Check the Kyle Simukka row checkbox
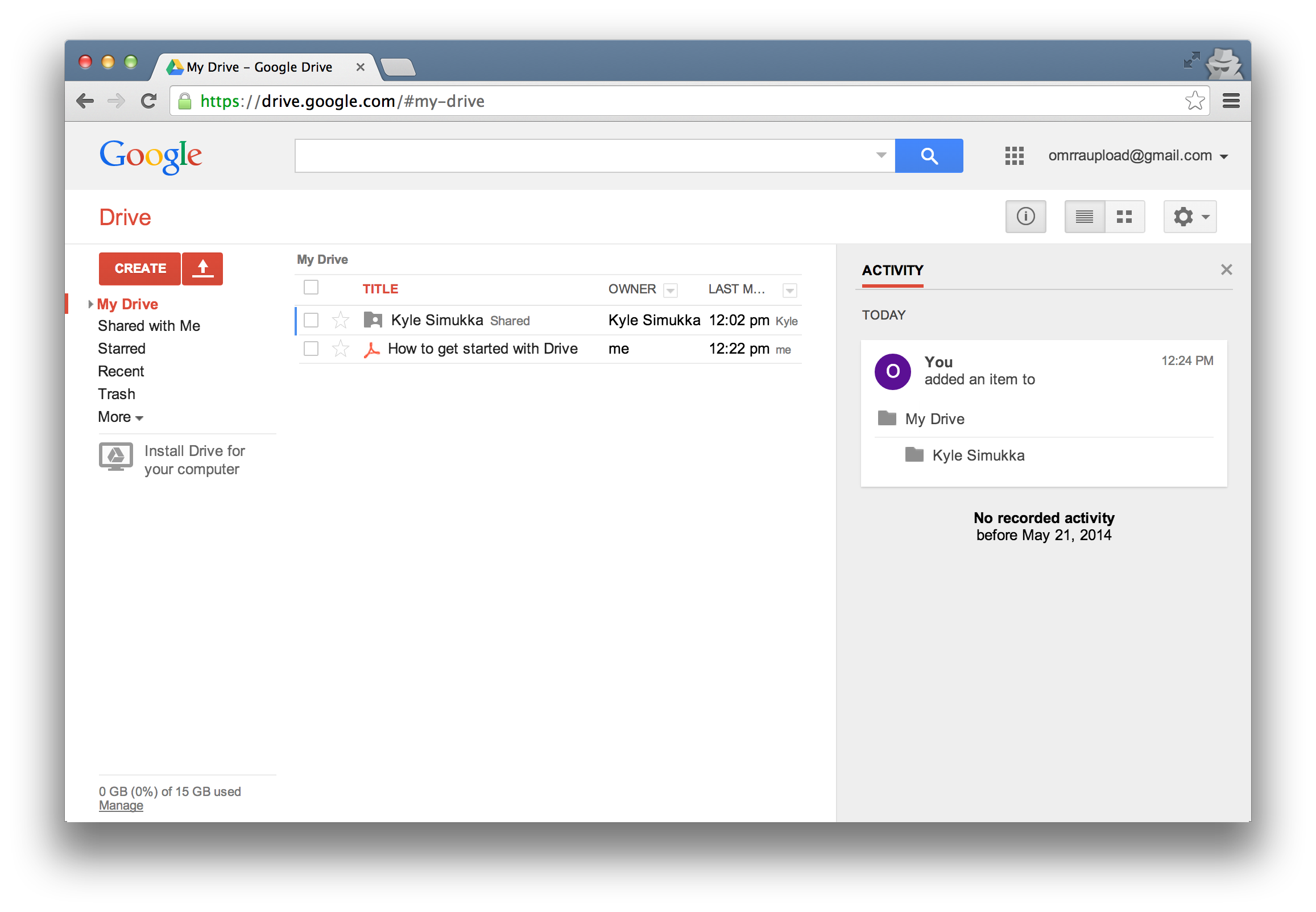This screenshot has width=1316, height=912. tap(311, 320)
